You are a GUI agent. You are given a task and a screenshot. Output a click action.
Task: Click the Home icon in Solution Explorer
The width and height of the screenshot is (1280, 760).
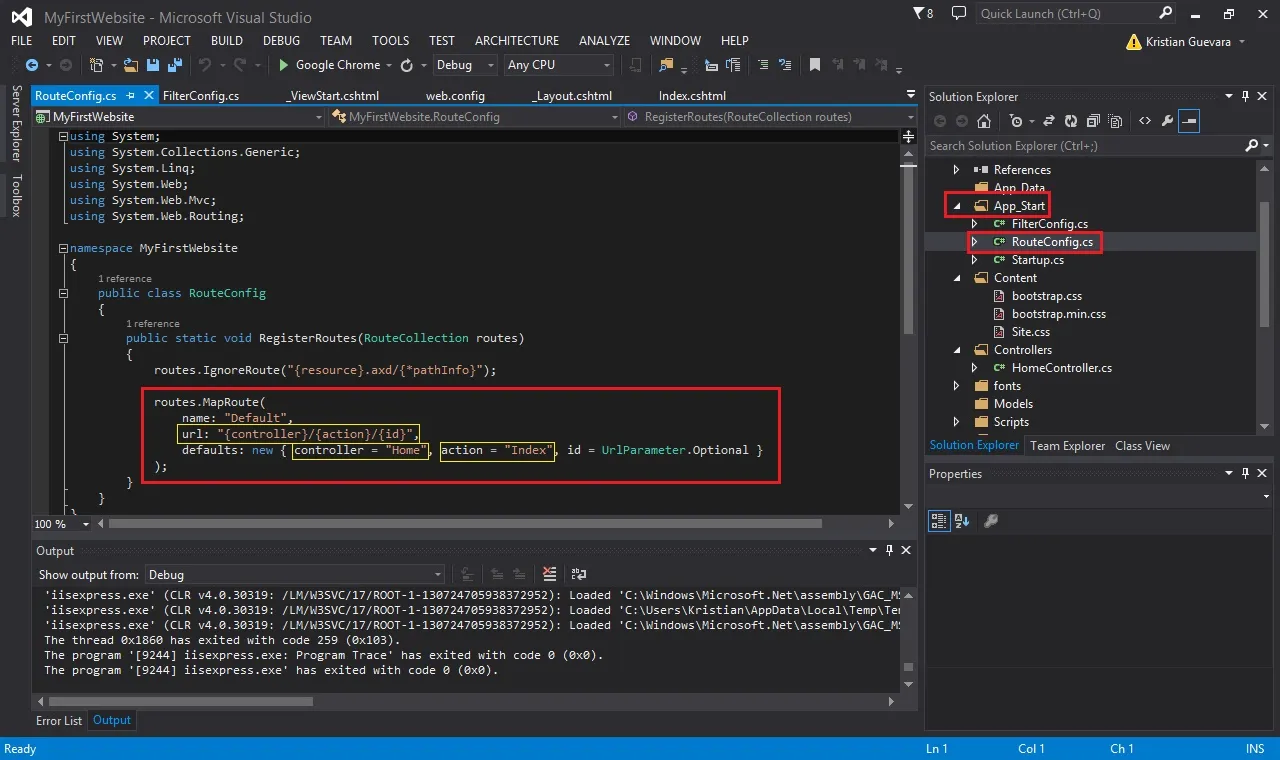984,121
